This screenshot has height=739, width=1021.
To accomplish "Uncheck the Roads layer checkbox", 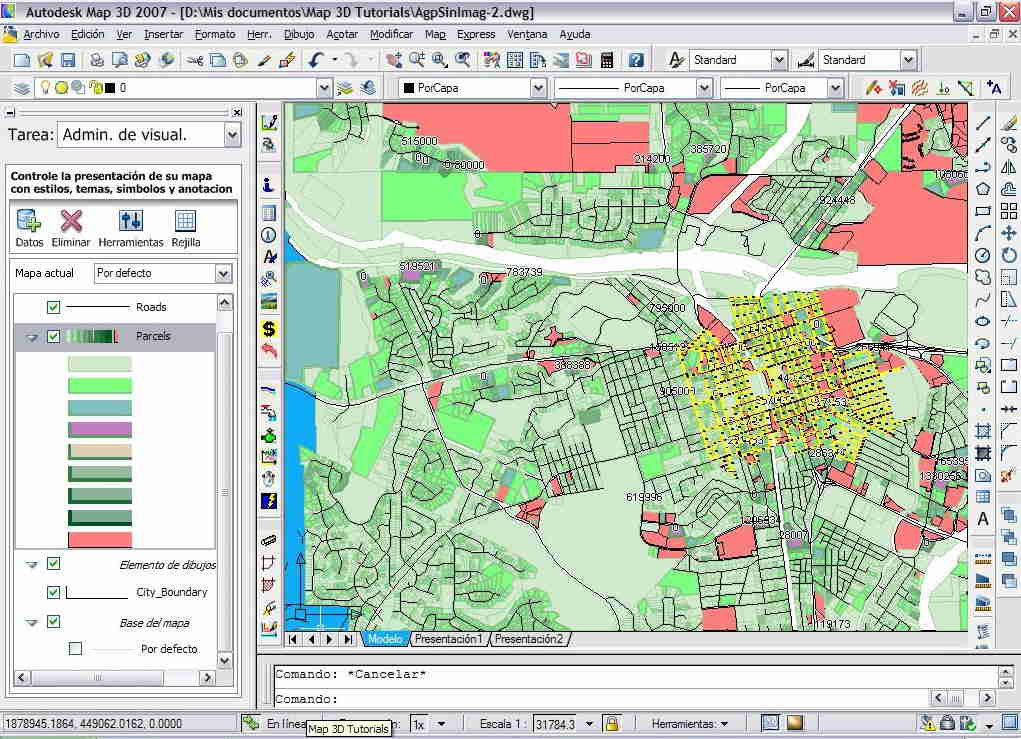I will click(x=54, y=307).
